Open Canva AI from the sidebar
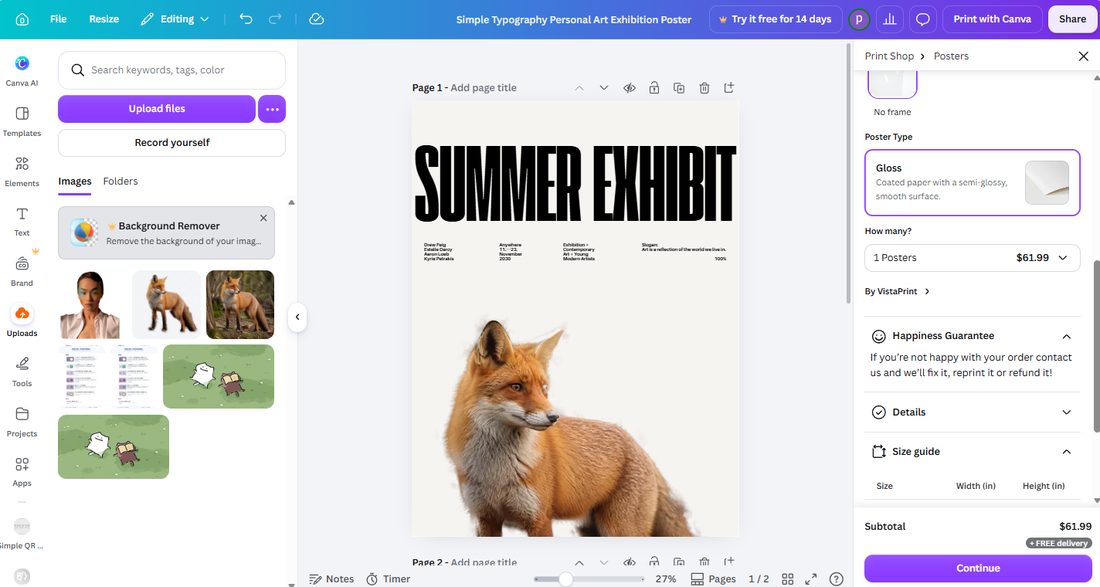 tap(22, 72)
